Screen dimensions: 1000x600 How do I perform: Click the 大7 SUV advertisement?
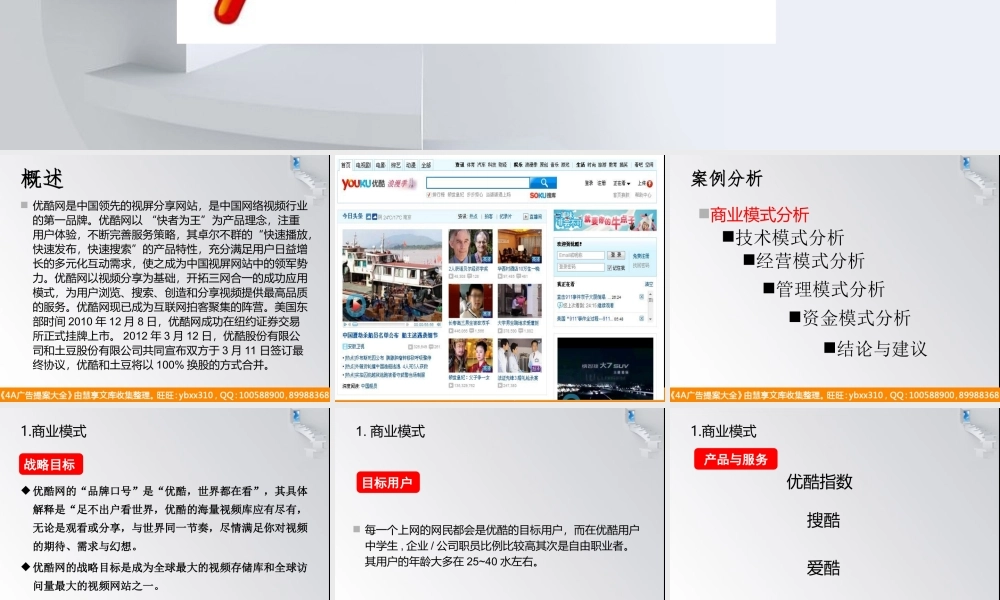pos(605,369)
